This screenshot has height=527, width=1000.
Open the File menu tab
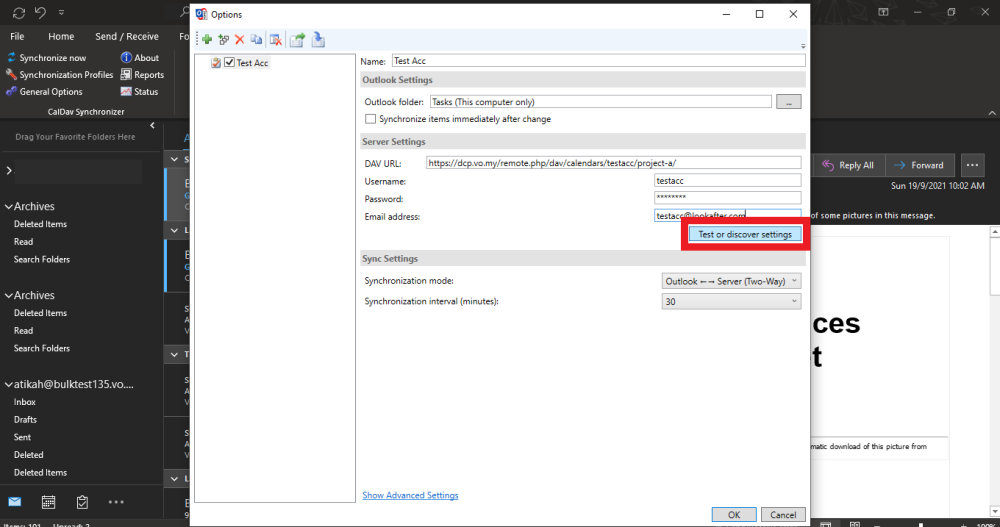tap(17, 36)
